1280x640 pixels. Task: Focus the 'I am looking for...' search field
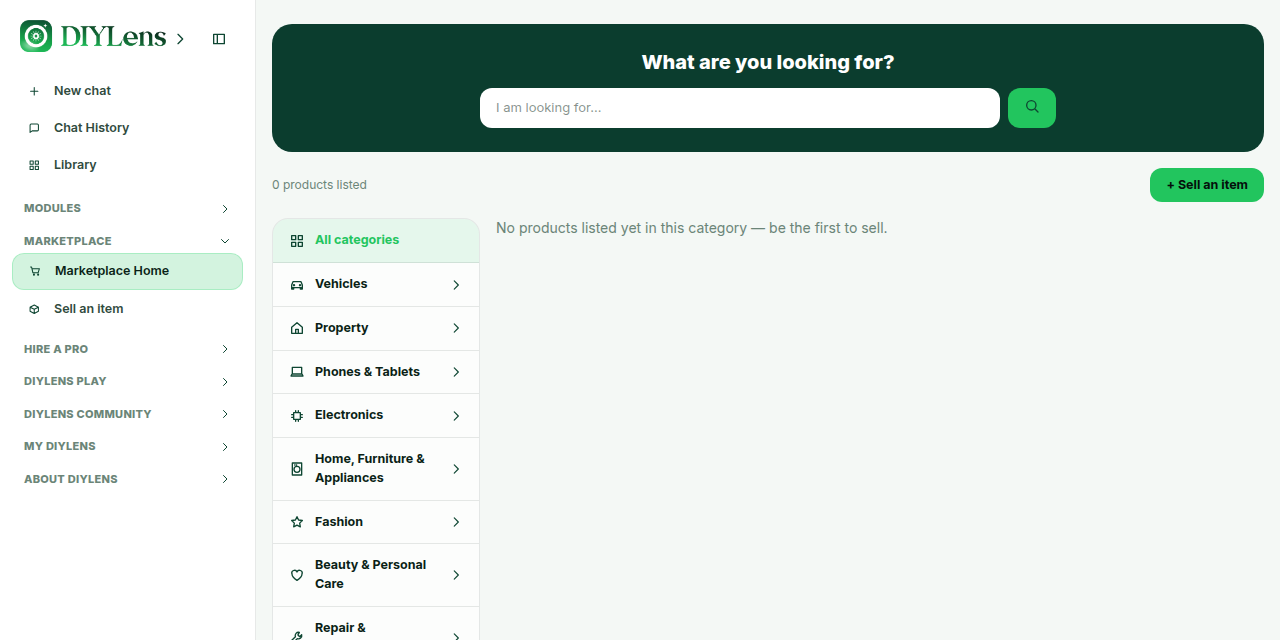740,108
